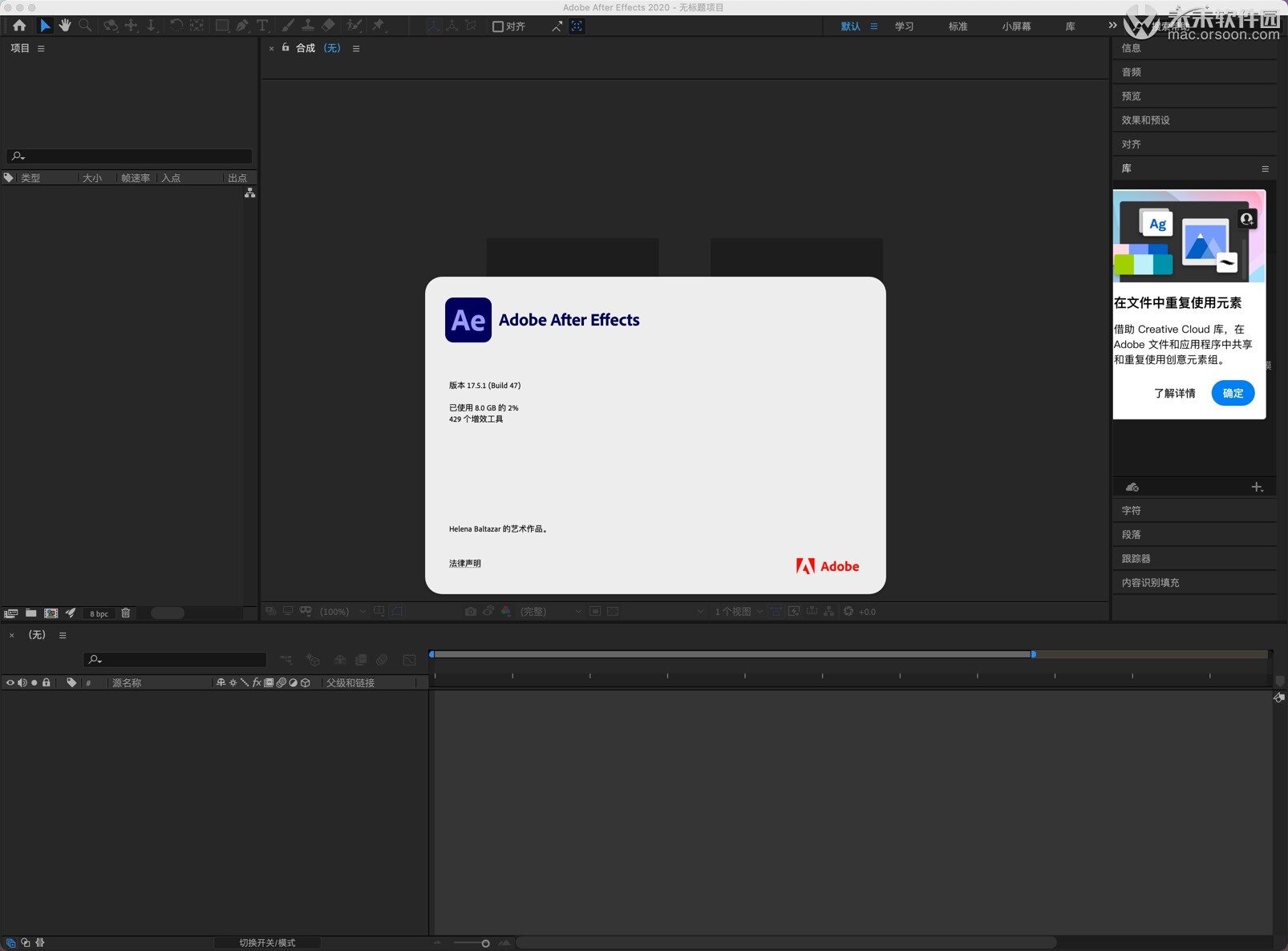1288x951 pixels.
Task: Open the 法律声明 link in splash
Action: pyautogui.click(x=465, y=564)
